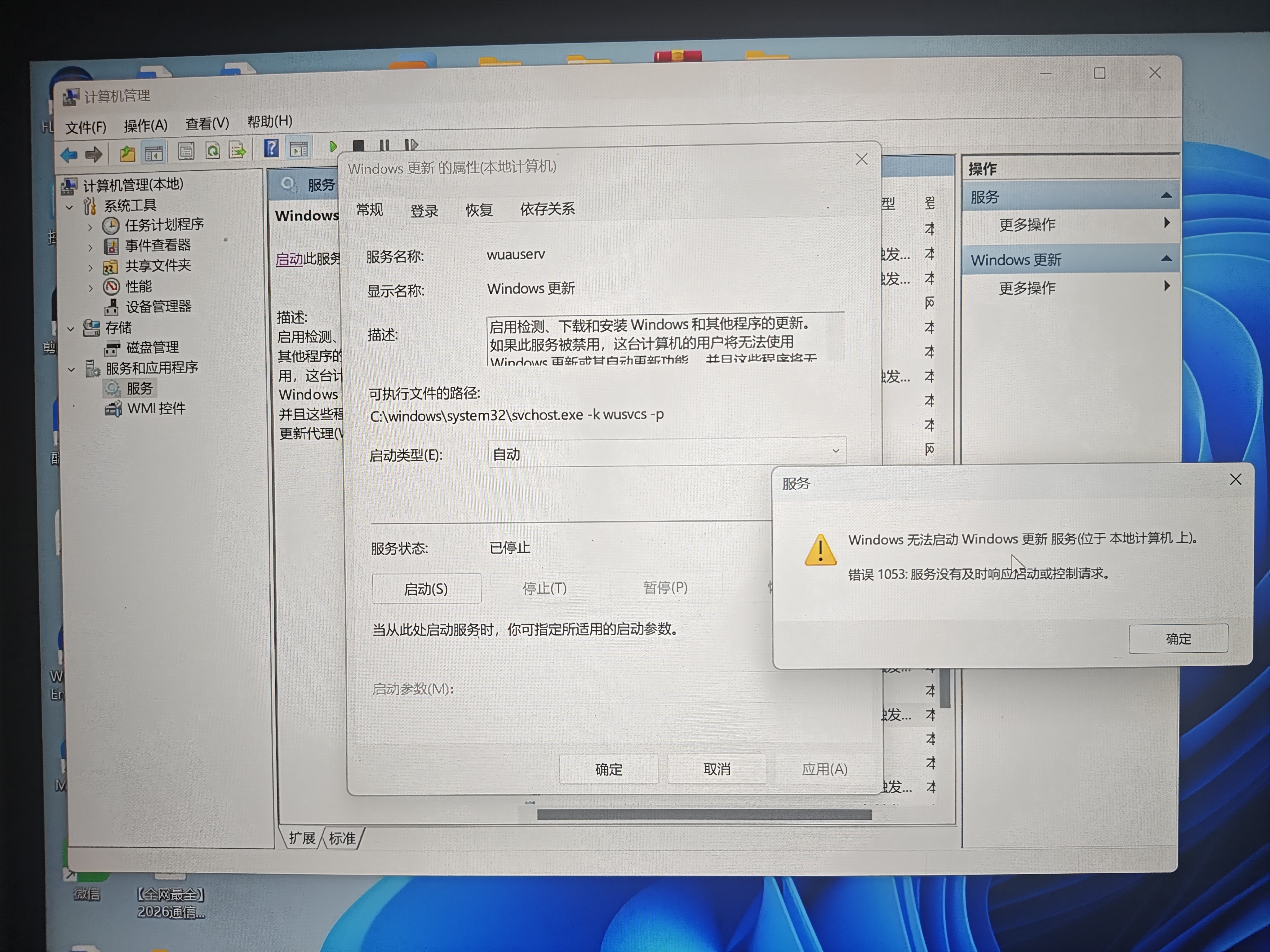1270x952 pixels.
Task: Select Disk Management in the tree
Action: pos(152,347)
